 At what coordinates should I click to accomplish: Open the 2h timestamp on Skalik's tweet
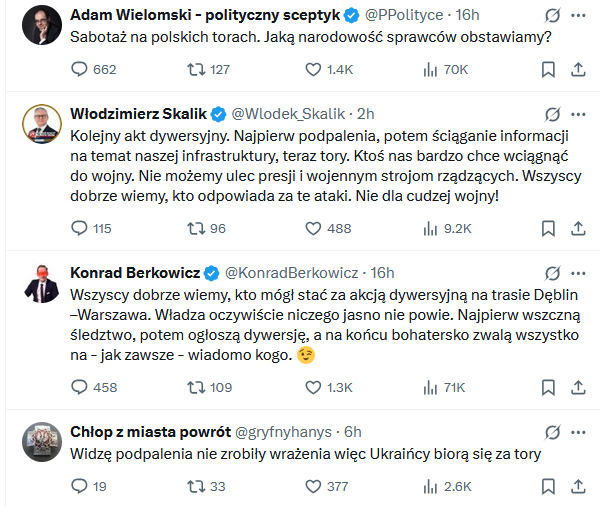pos(365,113)
